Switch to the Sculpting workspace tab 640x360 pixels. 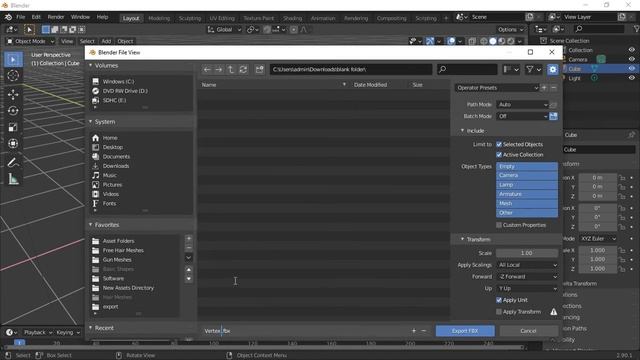pyautogui.click(x=190, y=18)
